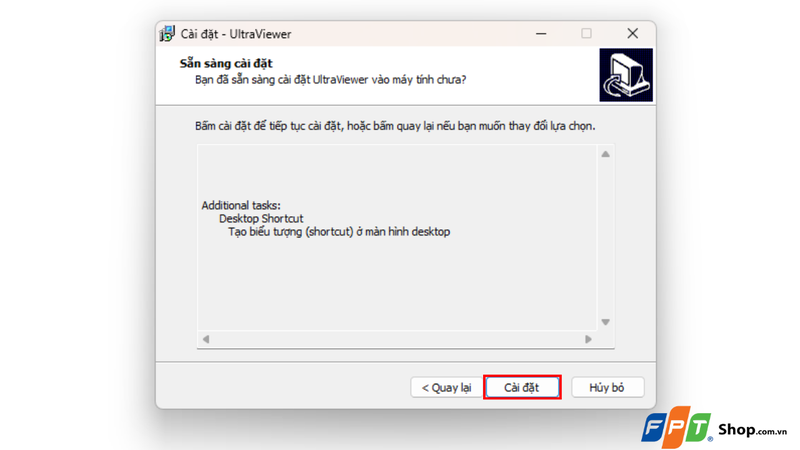The width and height of the screenshot is (800, 450).
Task: Go back with the Quay lại button
Action: coord(446,387)
